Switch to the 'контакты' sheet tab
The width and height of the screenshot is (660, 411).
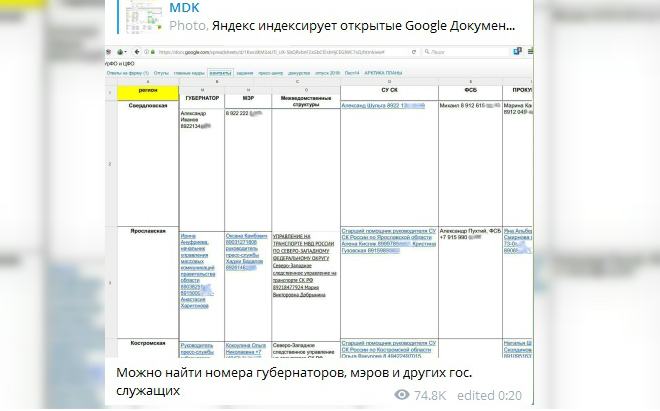(221, 73)
